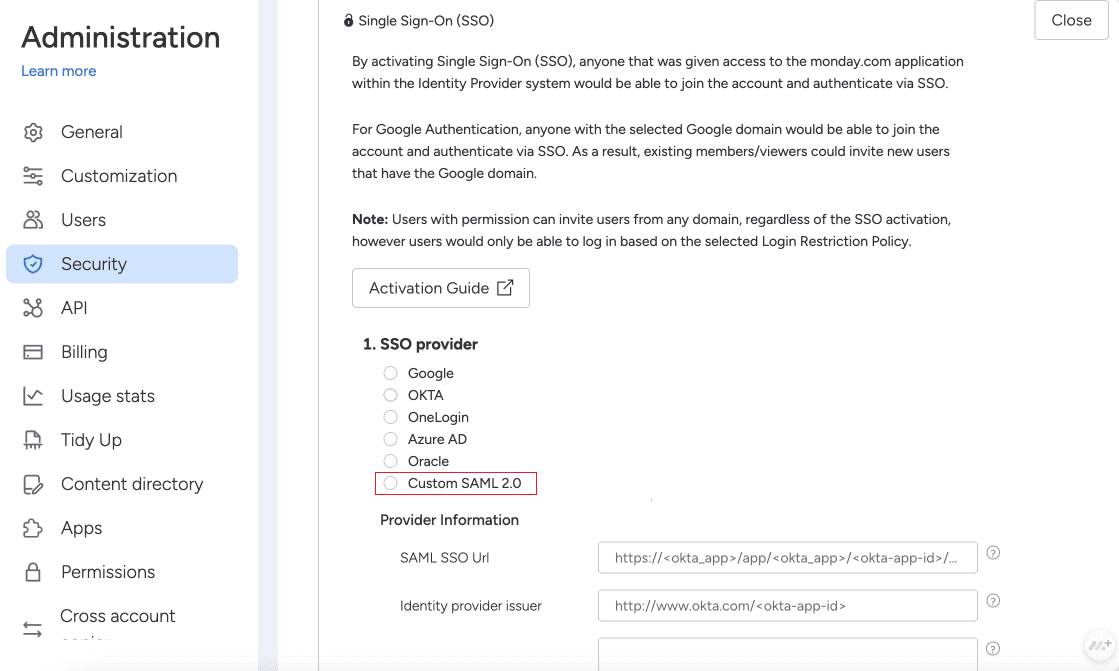
Task: Show help for Identity provider issuer
Action: tap(993, 601)
